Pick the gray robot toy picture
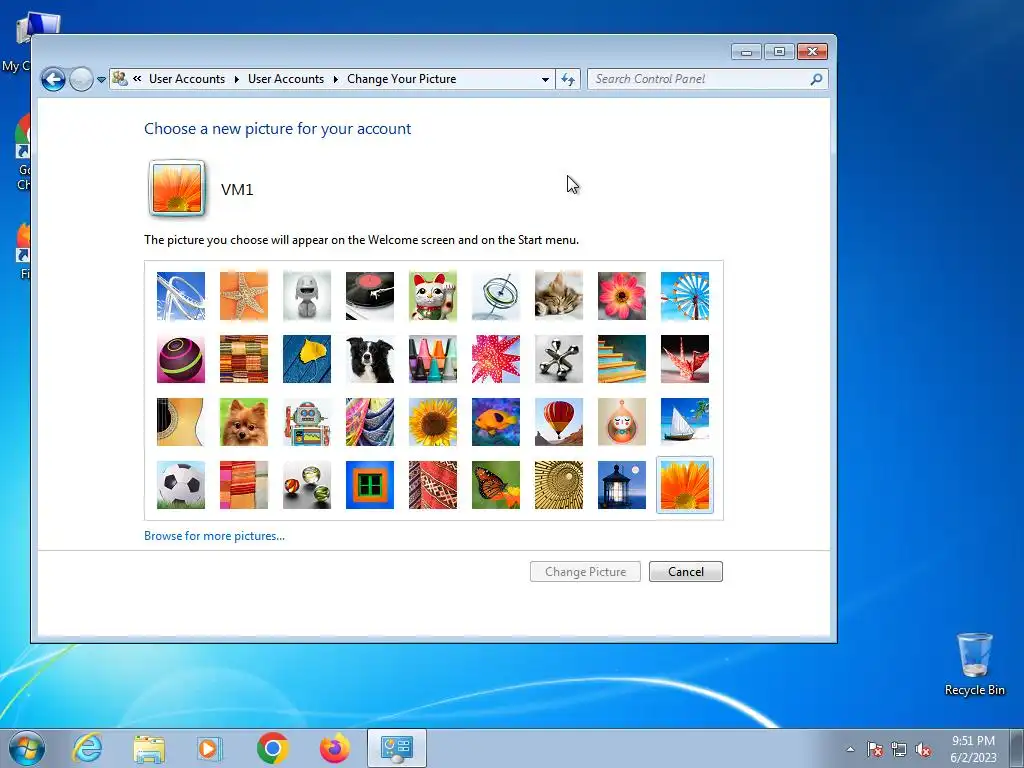Image resolution: width=1024 pixels, height=768 pixels. 307,296
